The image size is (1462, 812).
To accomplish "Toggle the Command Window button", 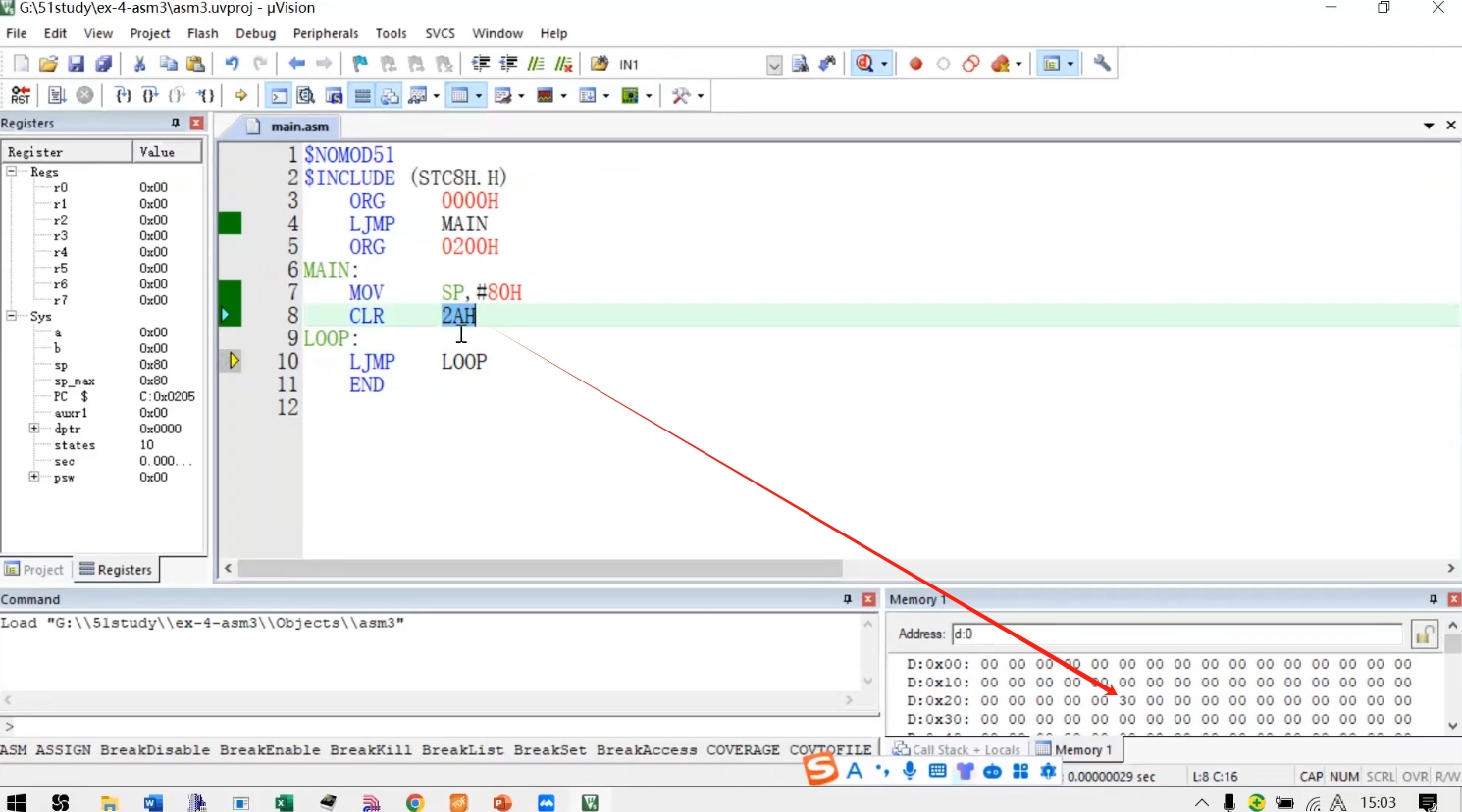I will coord(279,95).
